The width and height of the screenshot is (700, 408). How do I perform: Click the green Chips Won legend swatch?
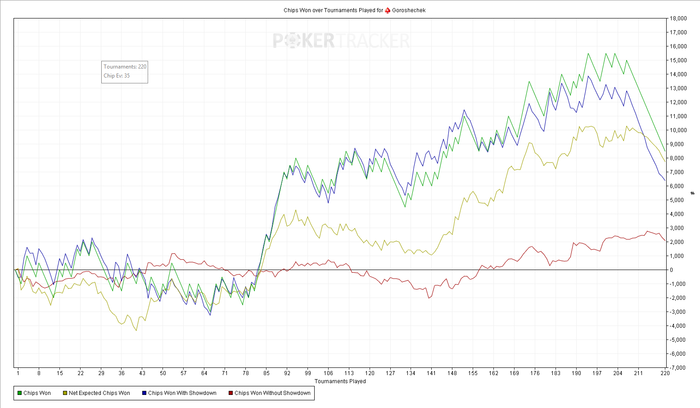(x=20, y=393)
